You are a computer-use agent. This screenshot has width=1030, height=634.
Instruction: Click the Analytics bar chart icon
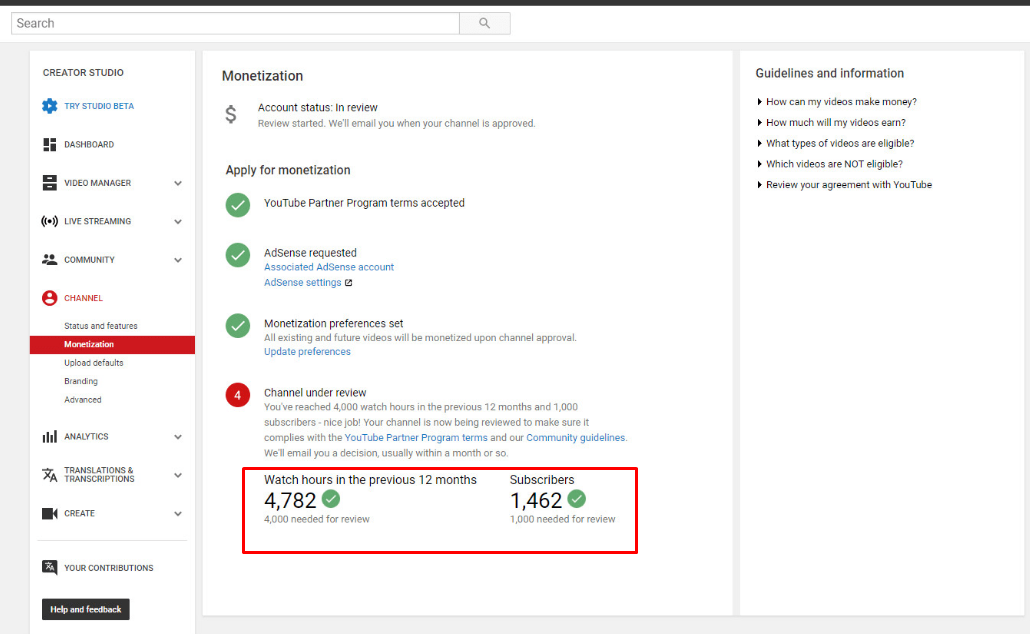pos(50,437)
